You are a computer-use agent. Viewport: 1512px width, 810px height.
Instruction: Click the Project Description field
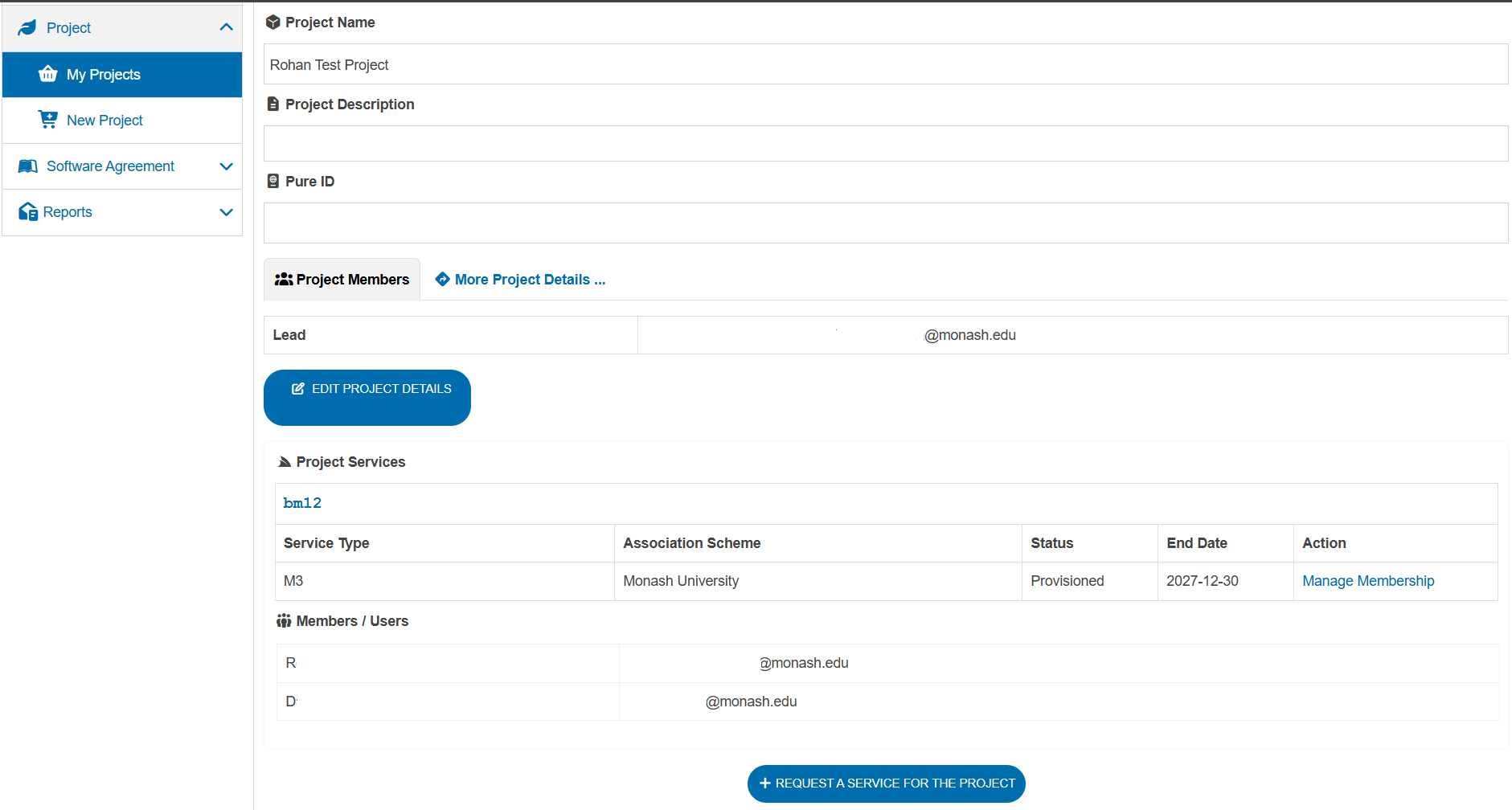[885, 143]
